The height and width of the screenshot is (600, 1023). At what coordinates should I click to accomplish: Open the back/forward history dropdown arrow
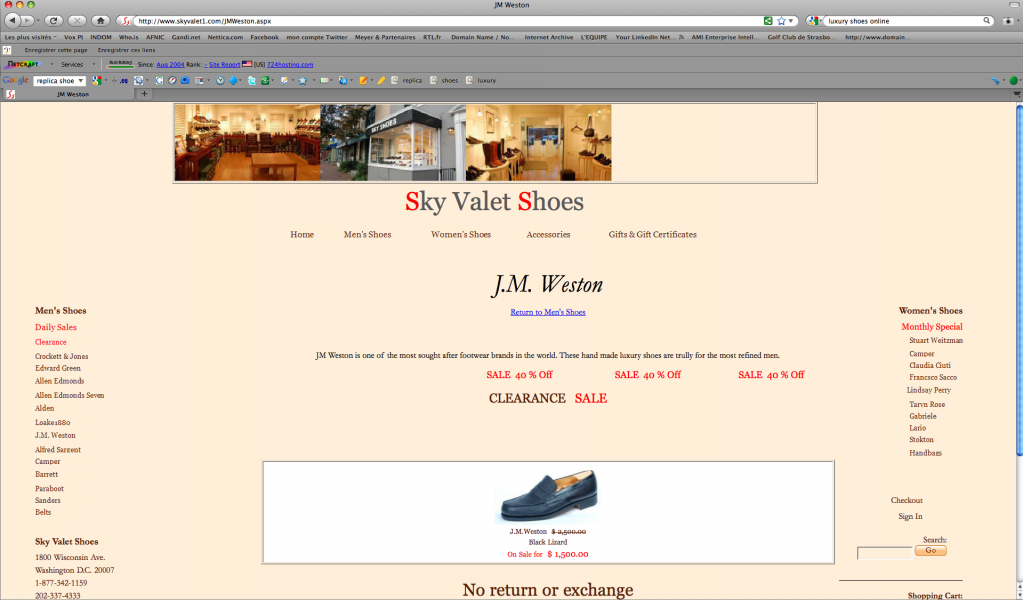coord(38,21)
